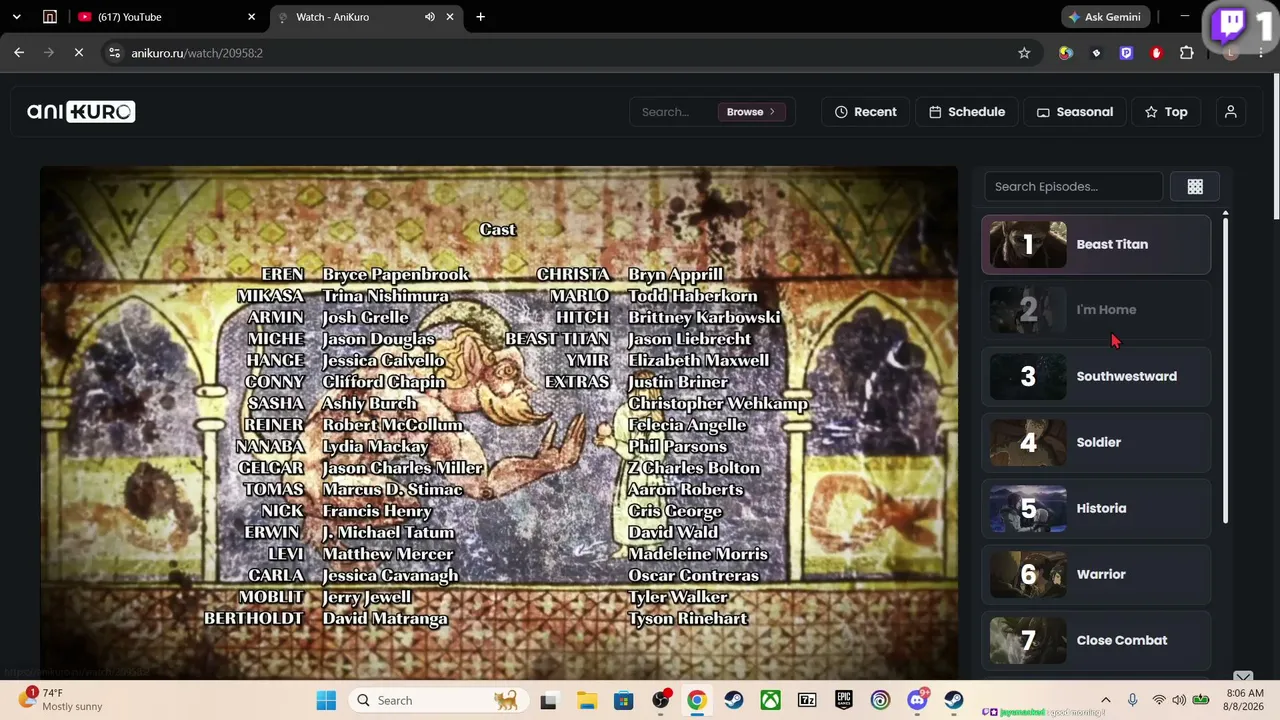Viewport: 1280px width, 720px height.
Task: Close the Watch - AniKuro tab
Action: click(x=450, y=17)
